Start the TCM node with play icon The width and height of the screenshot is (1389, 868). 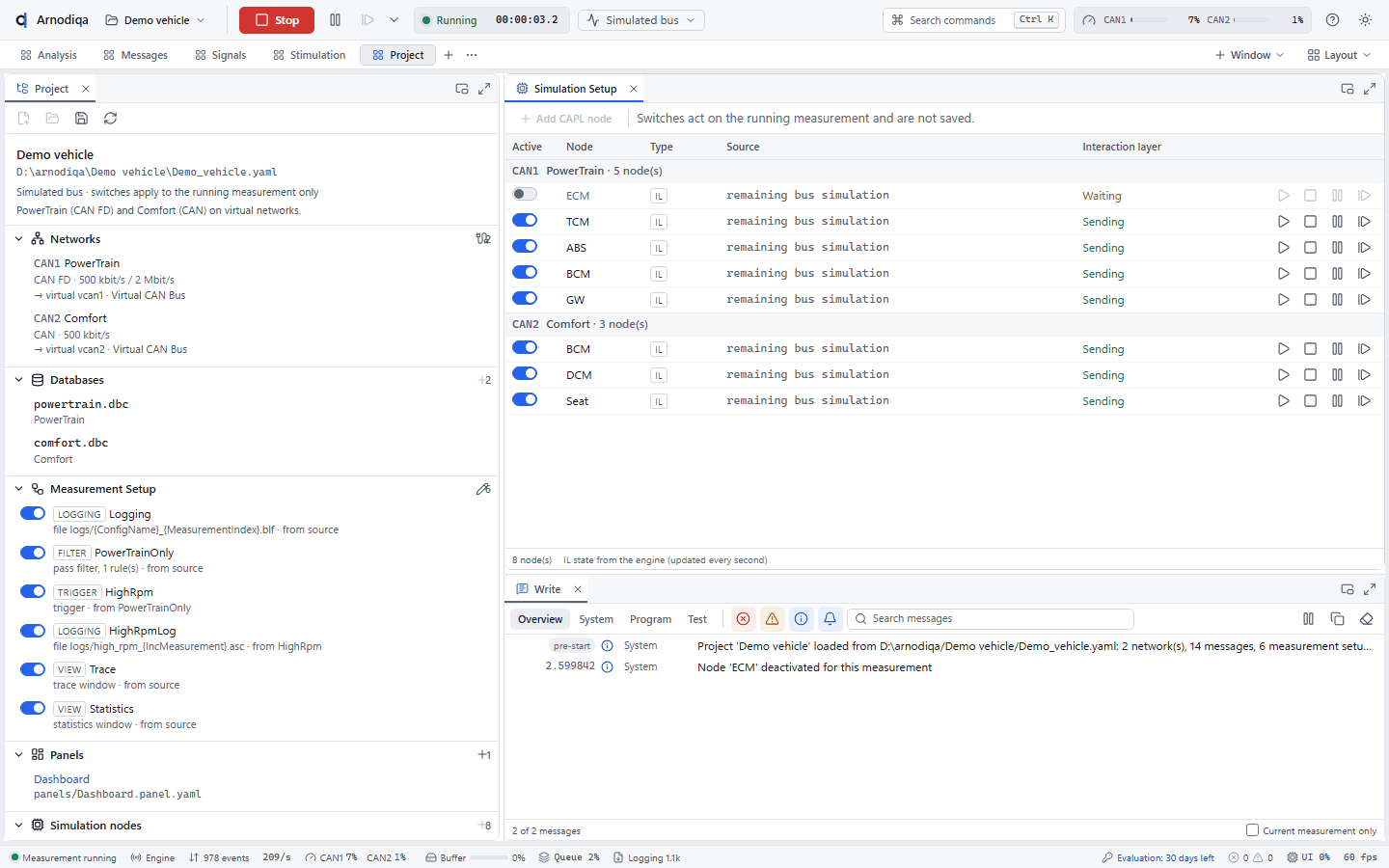click(1283, 221)
